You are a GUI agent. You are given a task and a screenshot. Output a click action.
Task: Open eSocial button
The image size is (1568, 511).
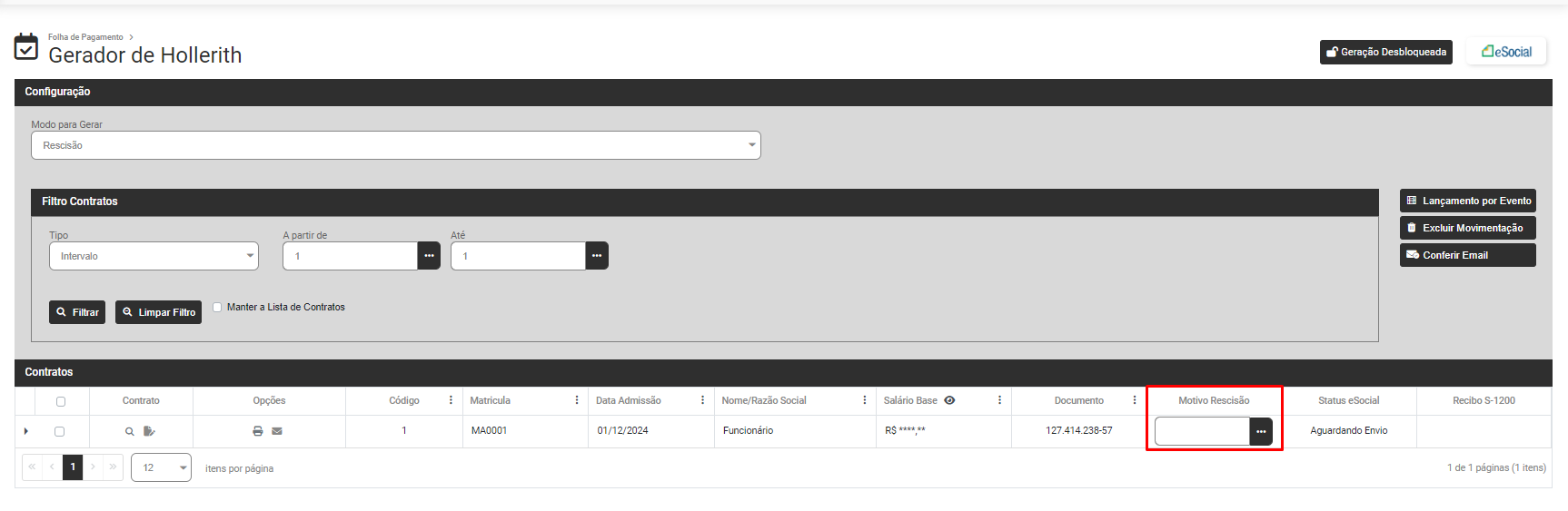1507,52
